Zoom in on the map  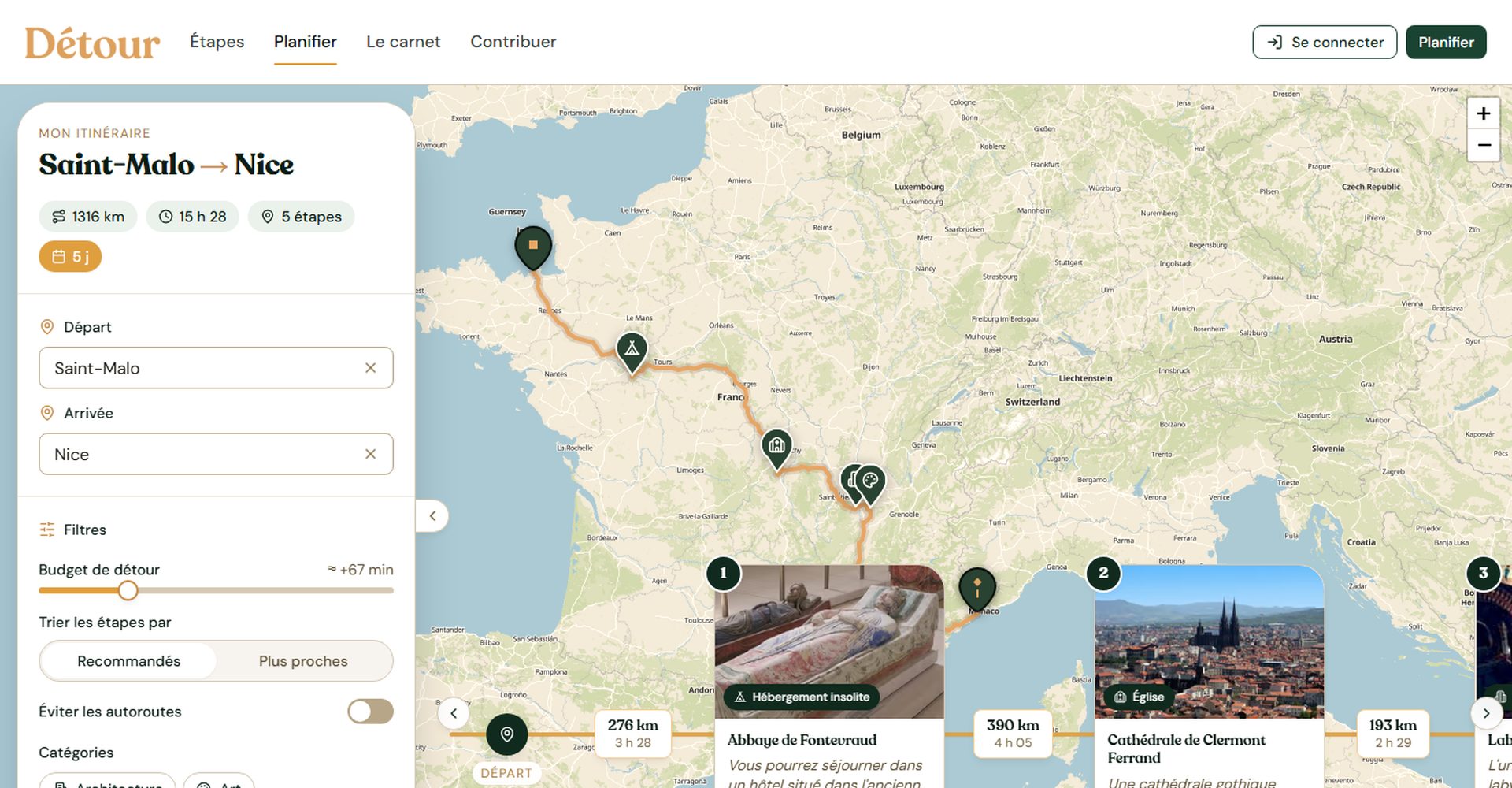[x=1484, y=113]
